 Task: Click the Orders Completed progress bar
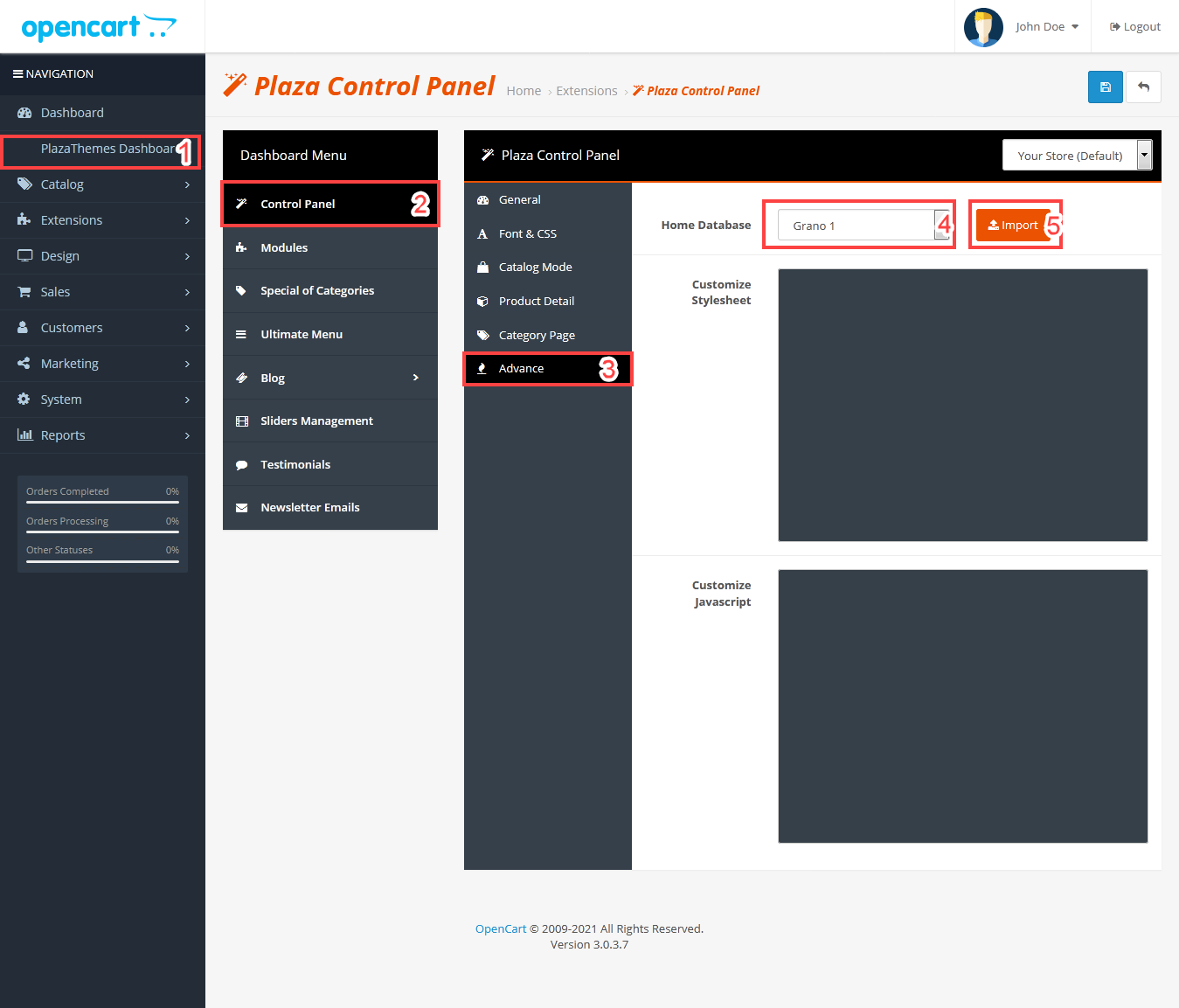102,503
